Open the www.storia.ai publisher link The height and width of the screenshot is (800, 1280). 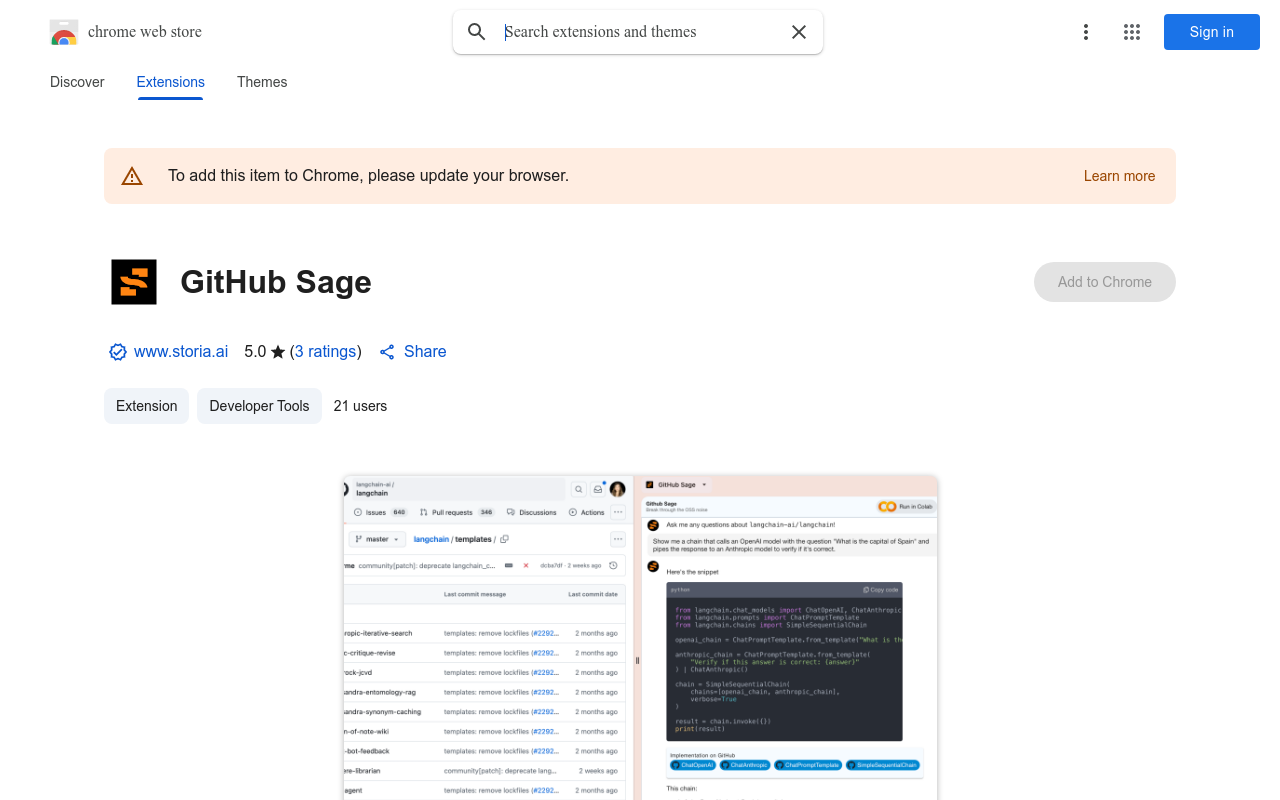tap(181, 352)
